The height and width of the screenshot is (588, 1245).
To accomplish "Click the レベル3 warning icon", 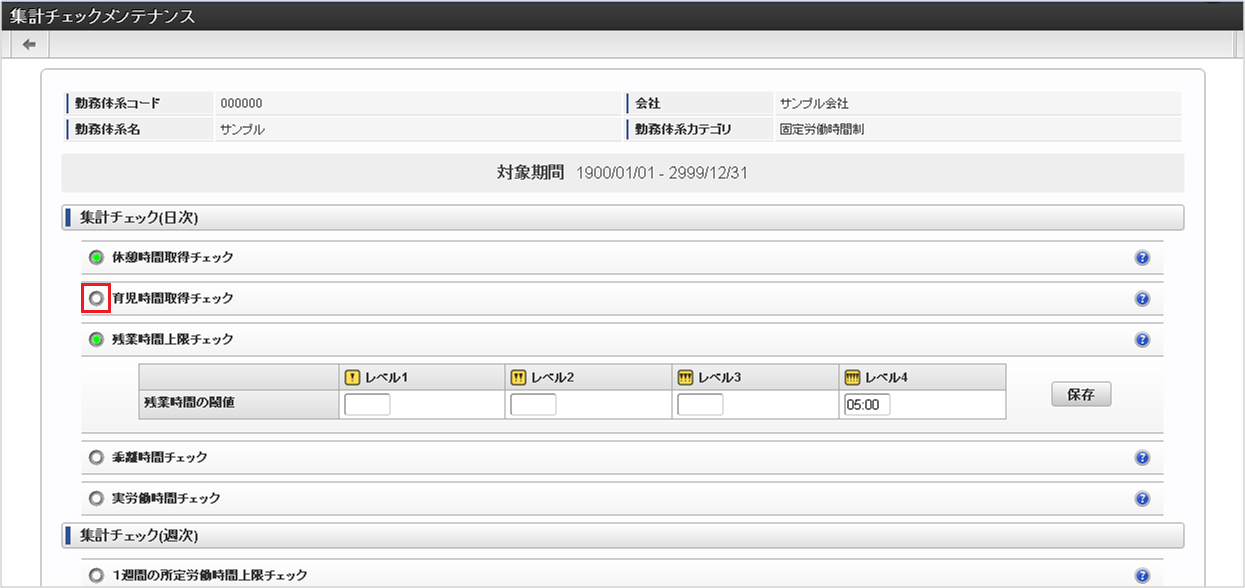I will (x=685, y=378).
